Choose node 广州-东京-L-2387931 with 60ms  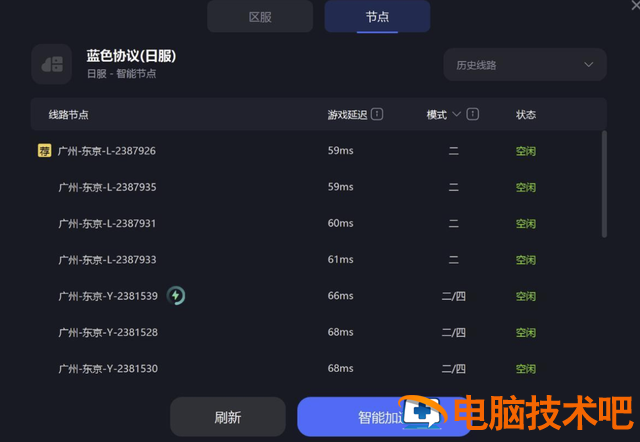(x=318, y=223)
